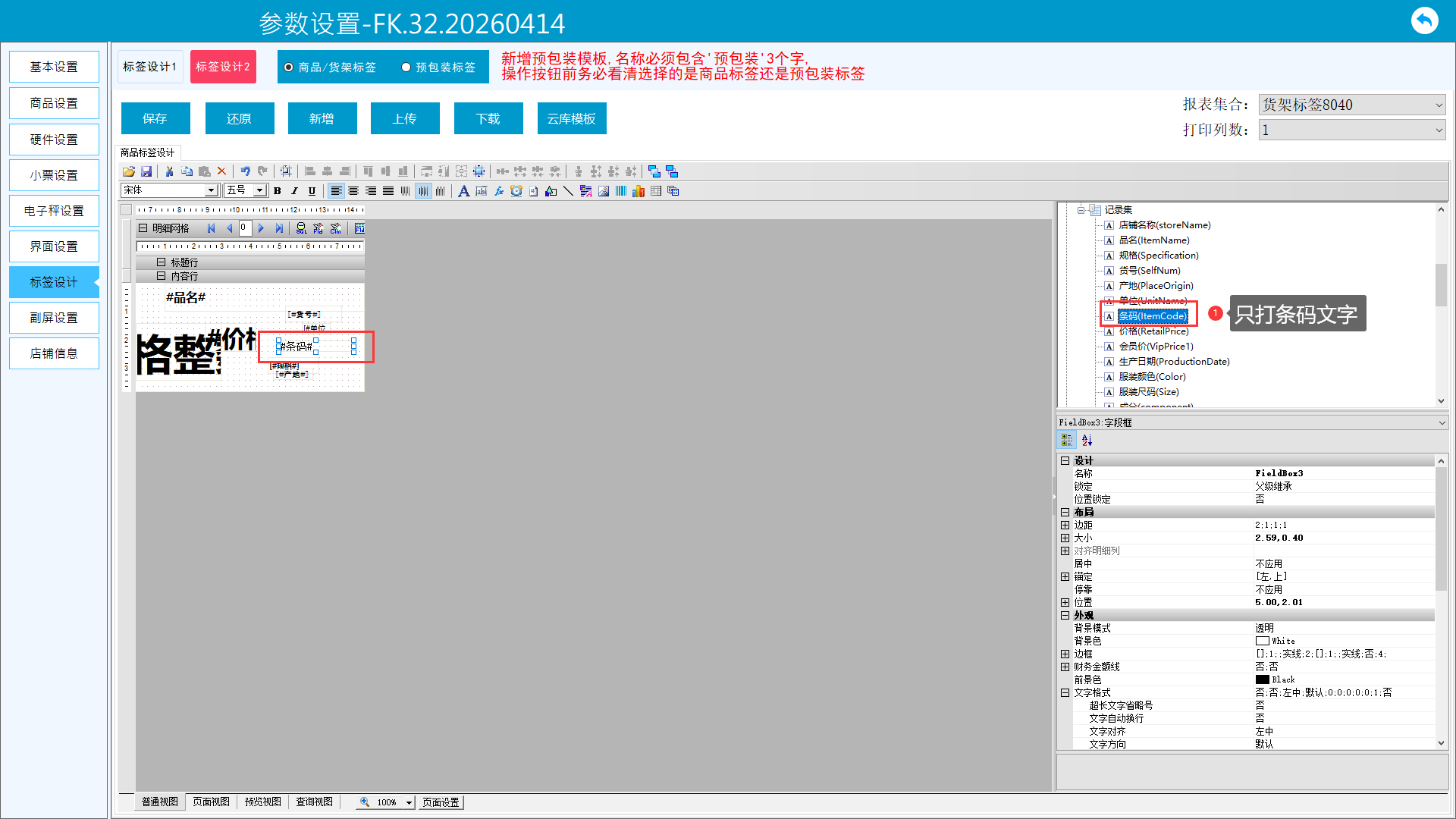This screenshot has height=819, width=1456.
Task: Click the open folder toolbar icon
Action: coord(129,171)
